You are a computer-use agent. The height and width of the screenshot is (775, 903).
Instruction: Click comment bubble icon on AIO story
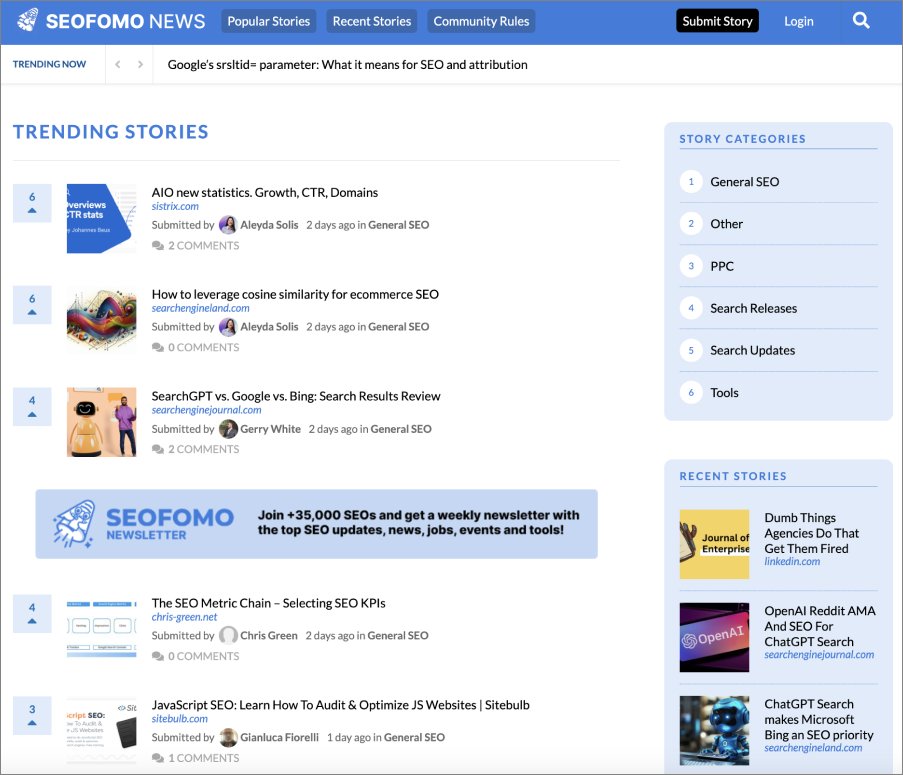click(x=158, y=246)
